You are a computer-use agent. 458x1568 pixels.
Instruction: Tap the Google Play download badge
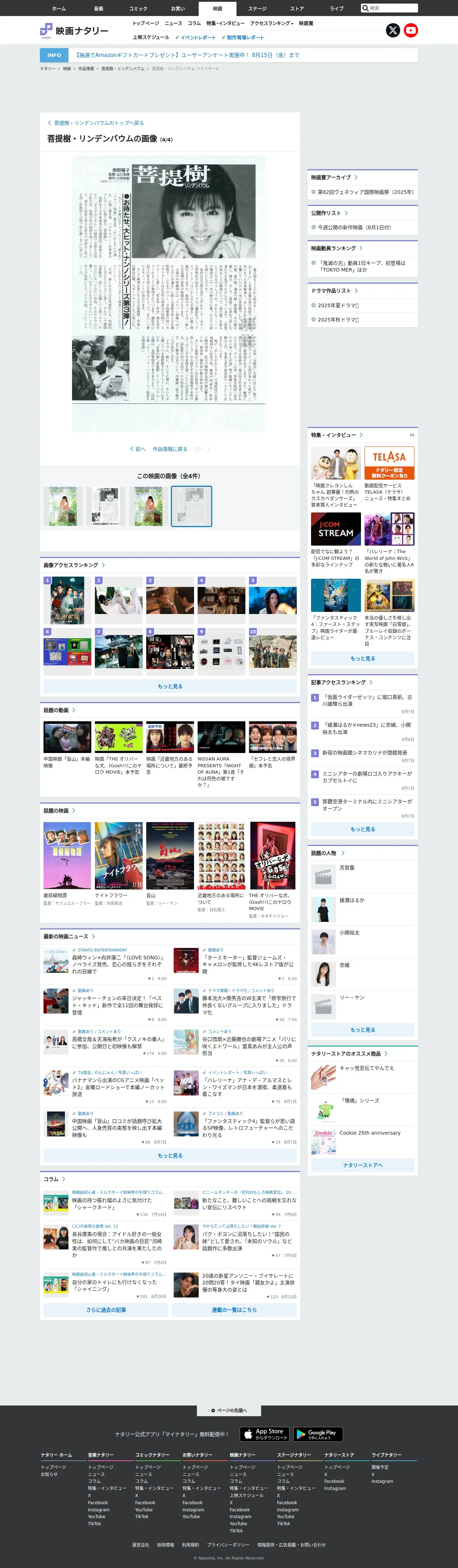click(x=318, y=1434)
